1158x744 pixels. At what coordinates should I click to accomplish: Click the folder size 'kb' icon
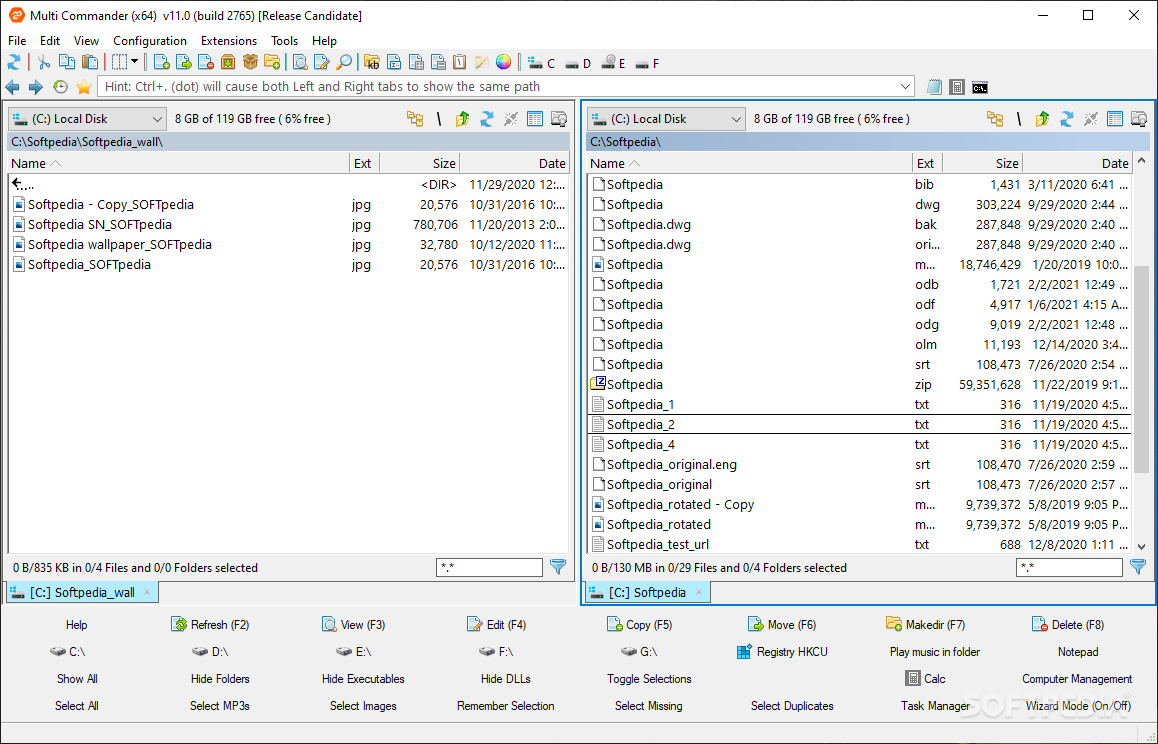click(371, 63)
